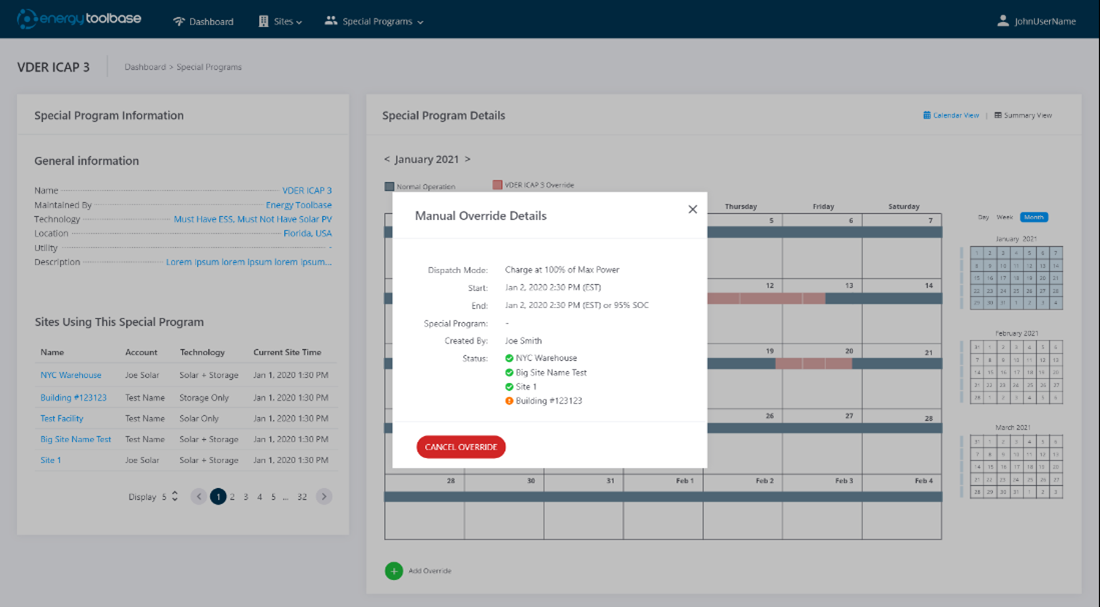Screen dimensions: 1100x607
Task: Click Special Programs in the breadcrumb
Action: tap(209, 67)
